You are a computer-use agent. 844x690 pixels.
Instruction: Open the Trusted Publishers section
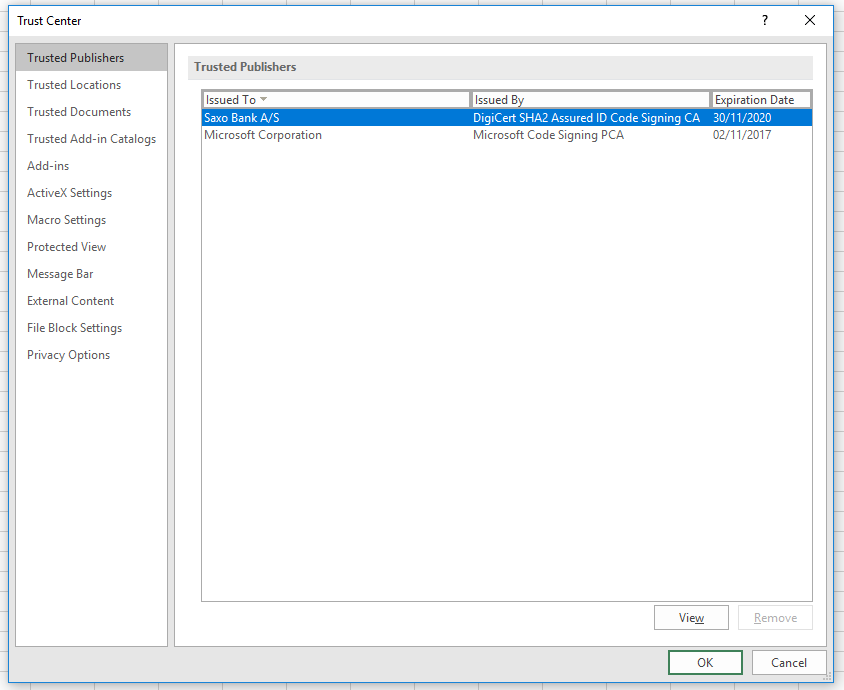coord(76,58)
